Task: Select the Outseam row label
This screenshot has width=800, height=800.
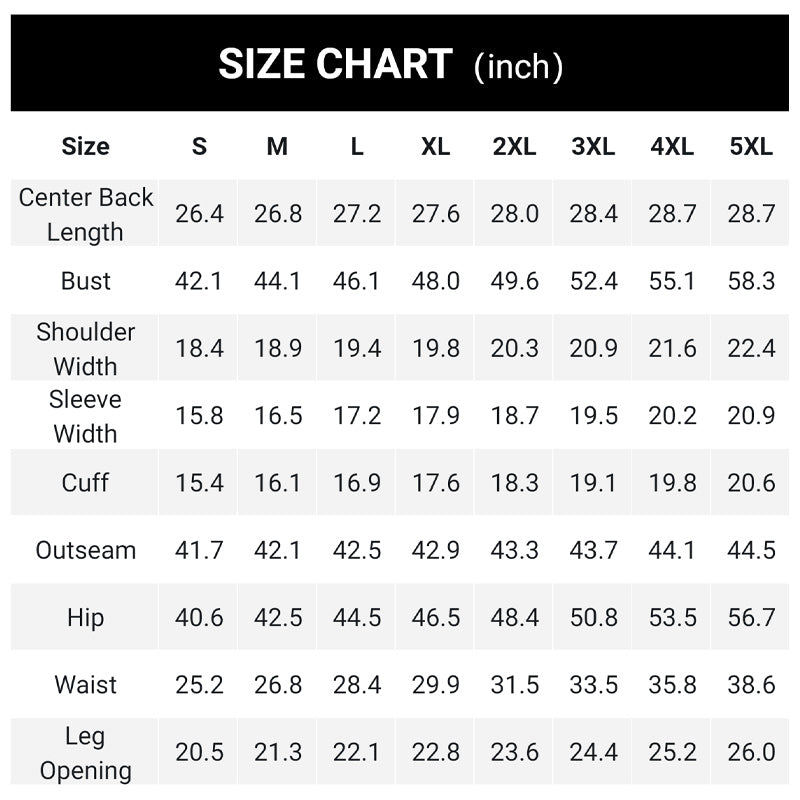Action: point(86,550)
